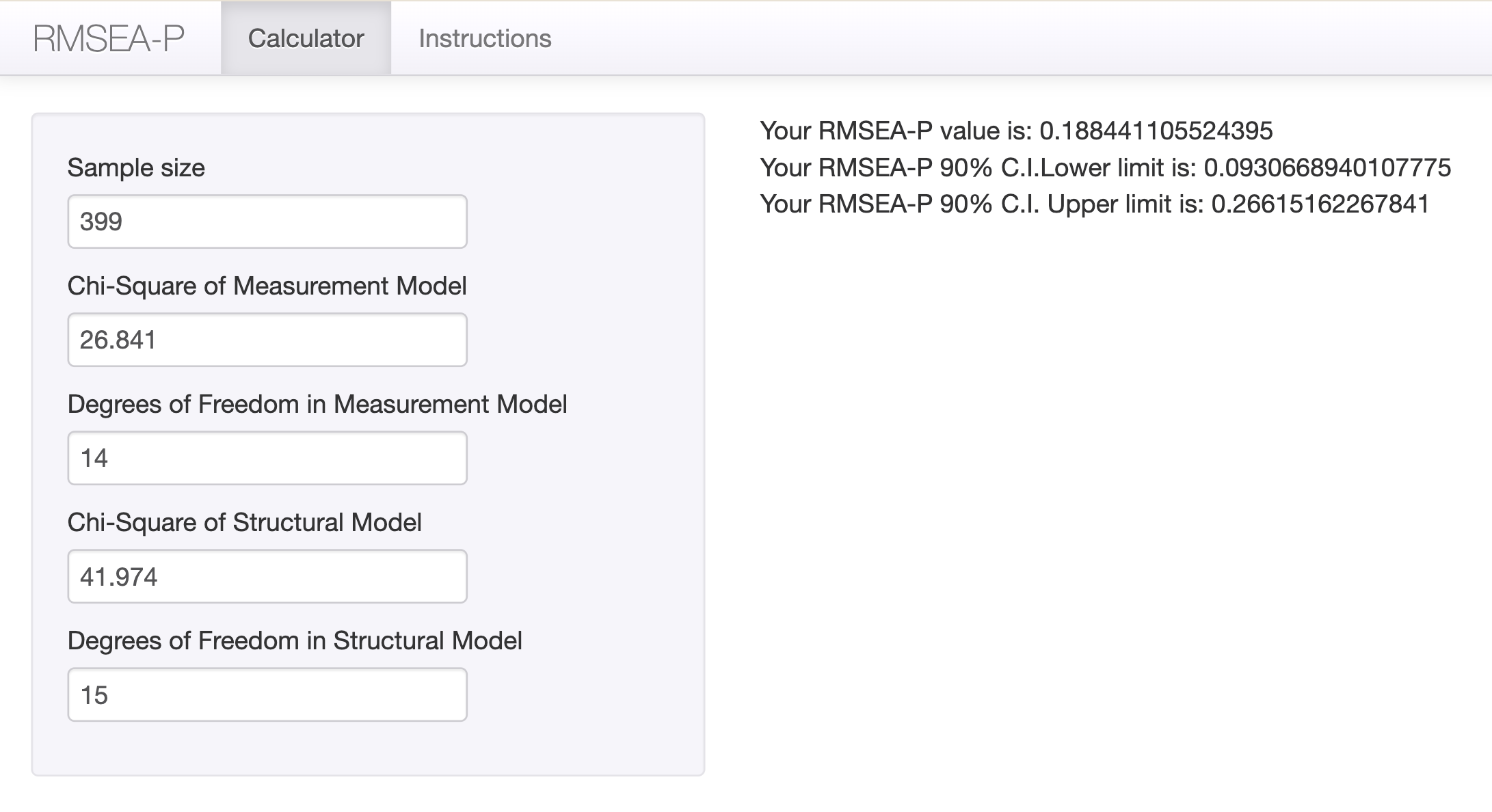Click the "Degrees of Freedom in Structural Model" label

click(x=295, y=641)
